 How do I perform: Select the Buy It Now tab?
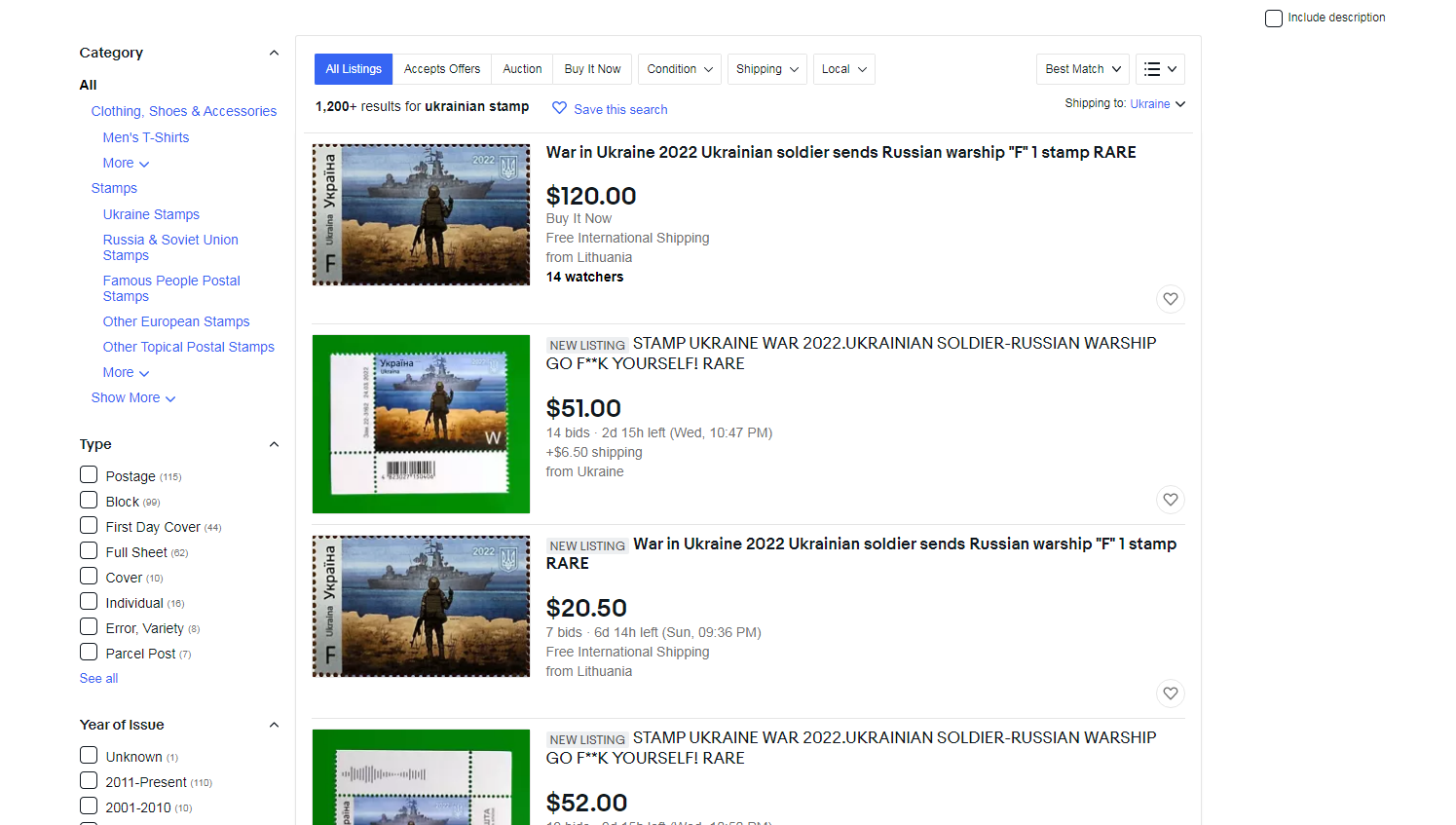pyautogui.click(x=592, y=69)
